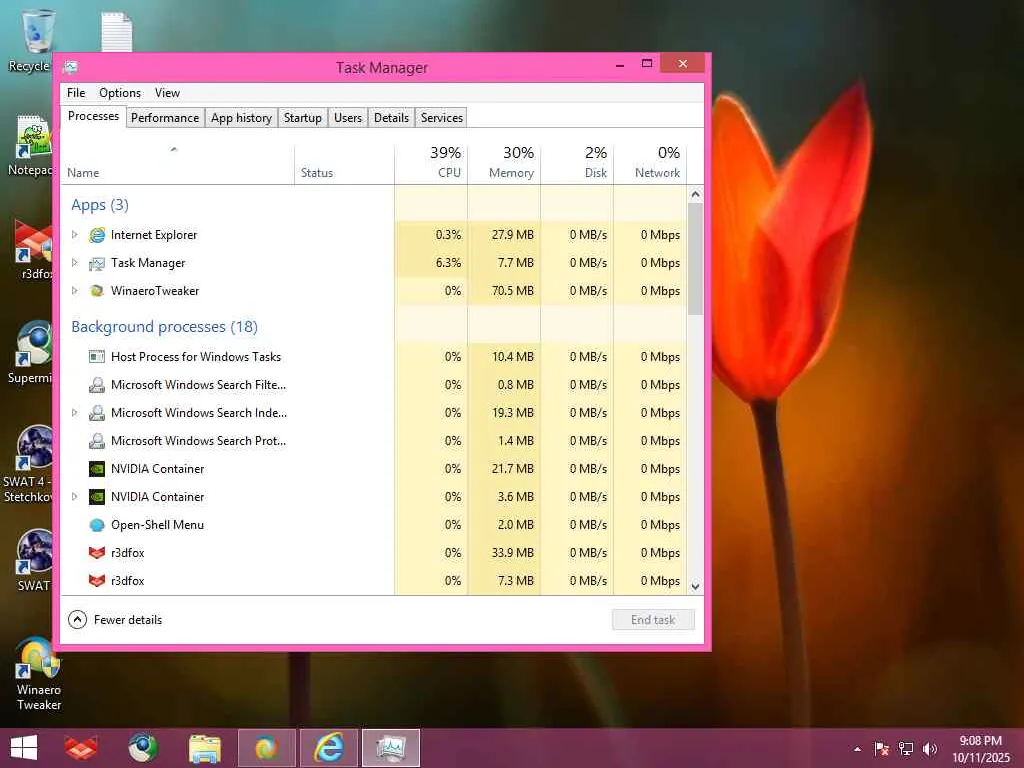Click the Fewer details link

click(127, 620)
